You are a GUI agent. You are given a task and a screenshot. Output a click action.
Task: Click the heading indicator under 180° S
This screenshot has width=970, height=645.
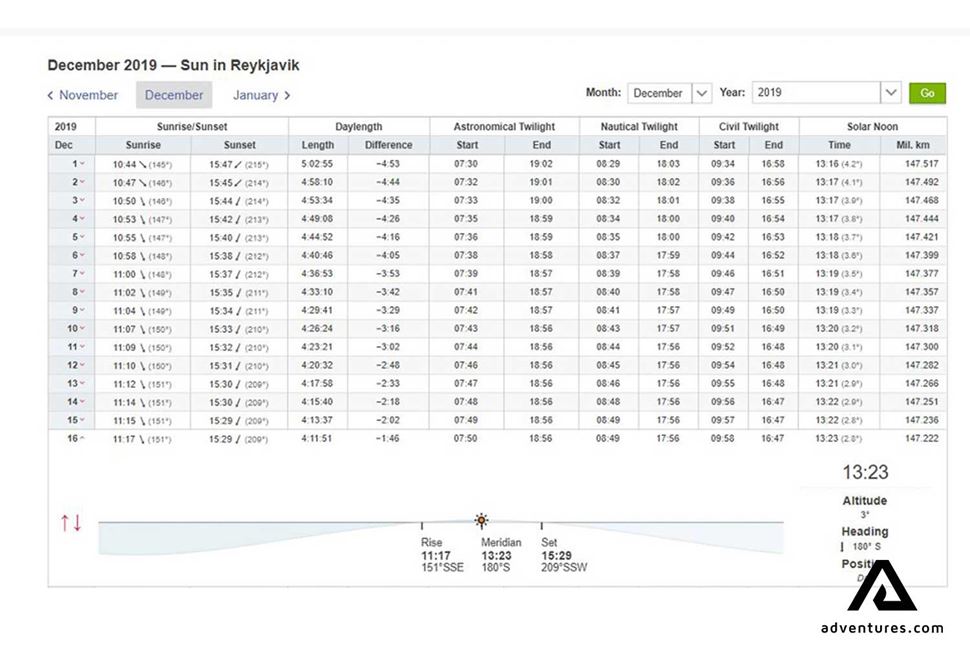[x=841, y=548]
